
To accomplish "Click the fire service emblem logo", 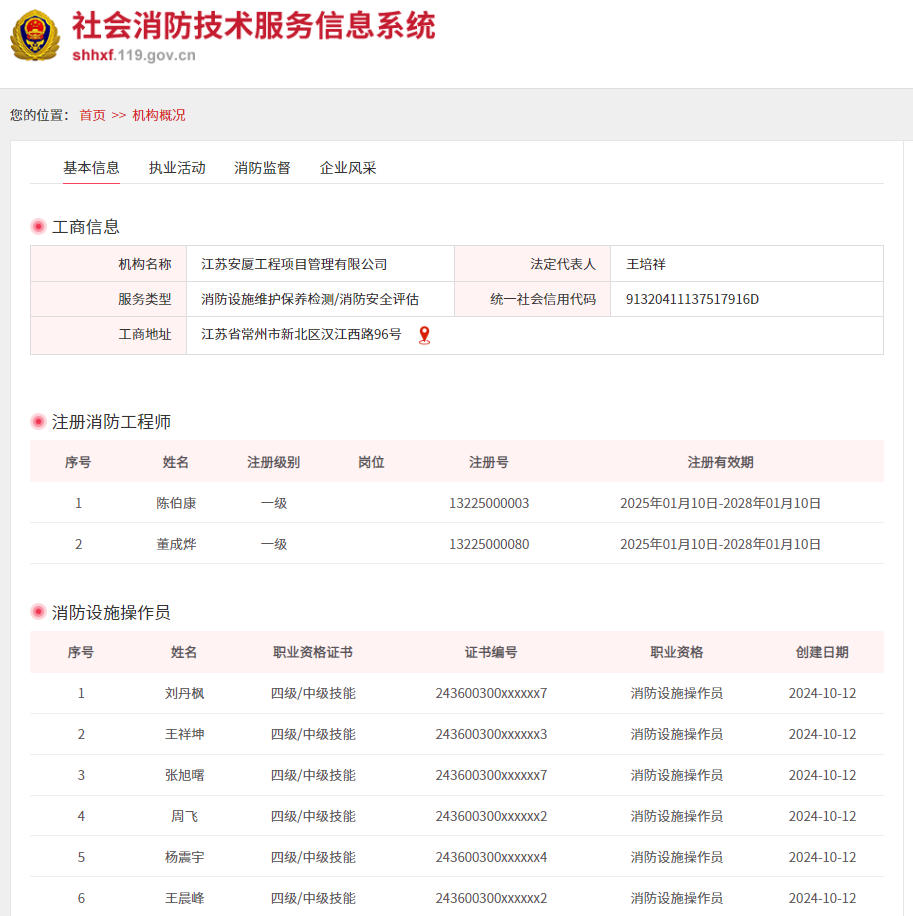I will 35,36.
